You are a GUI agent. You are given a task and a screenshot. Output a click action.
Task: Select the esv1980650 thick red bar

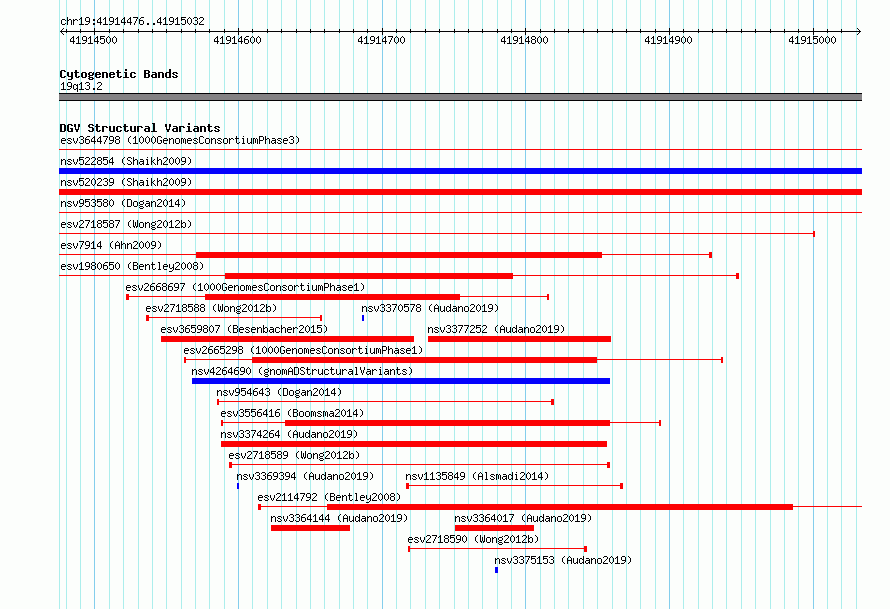tap(369, 276)
